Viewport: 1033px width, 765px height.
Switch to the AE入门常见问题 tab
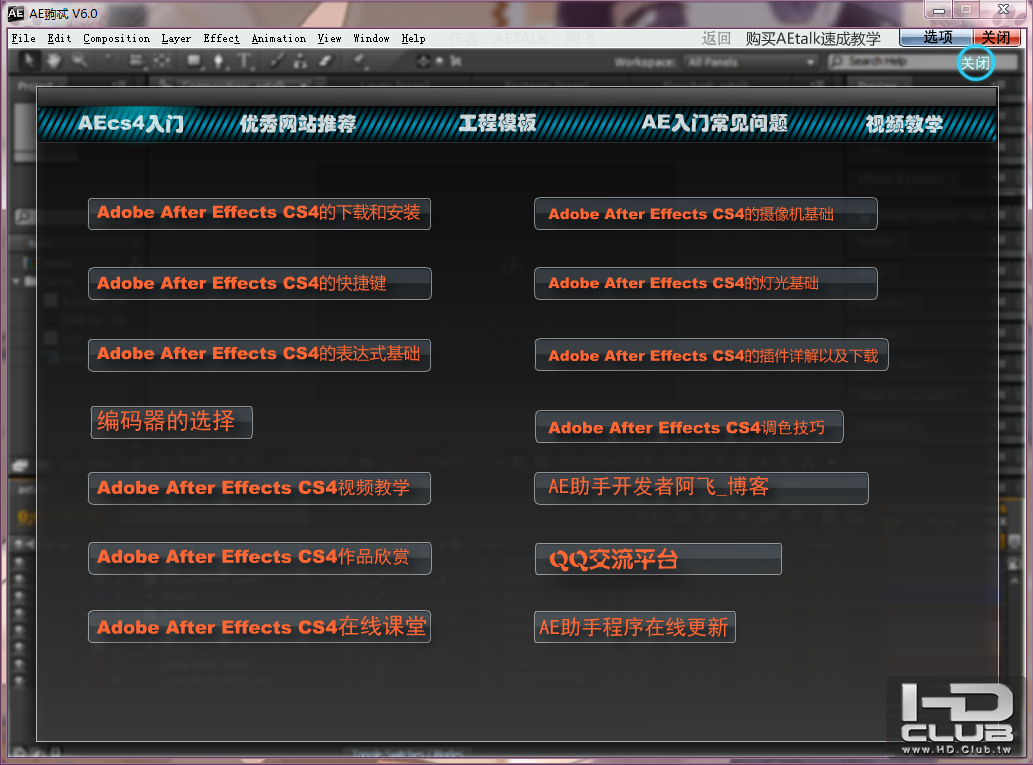pyautogui.click(x=715, y=123)
